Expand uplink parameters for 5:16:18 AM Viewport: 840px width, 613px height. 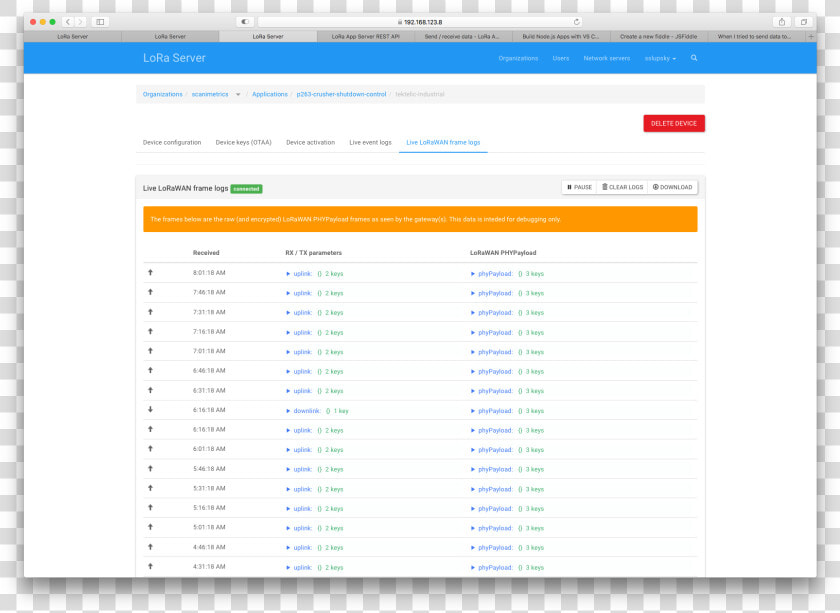(288, 509)
